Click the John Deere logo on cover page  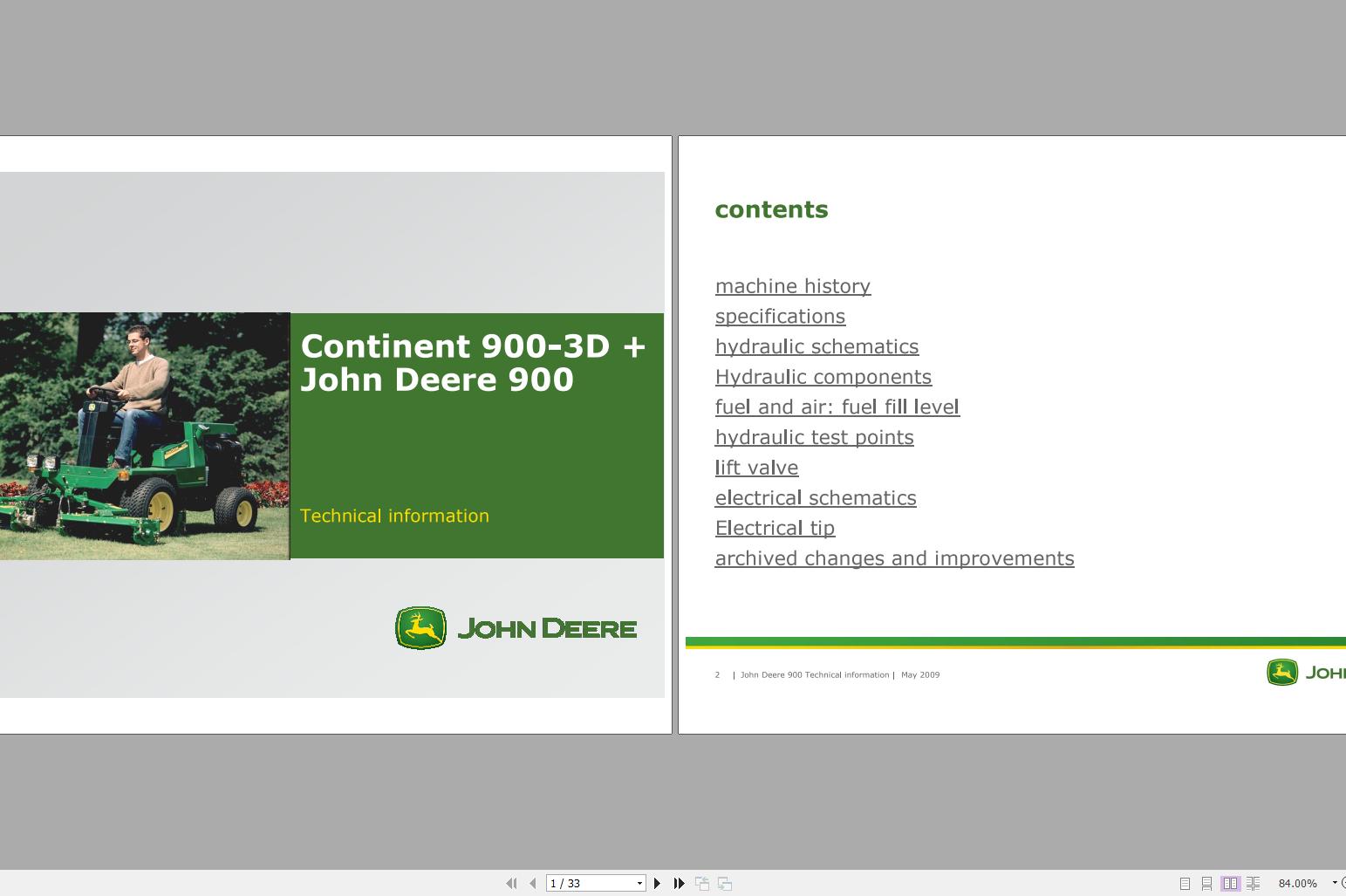point(516,628)
